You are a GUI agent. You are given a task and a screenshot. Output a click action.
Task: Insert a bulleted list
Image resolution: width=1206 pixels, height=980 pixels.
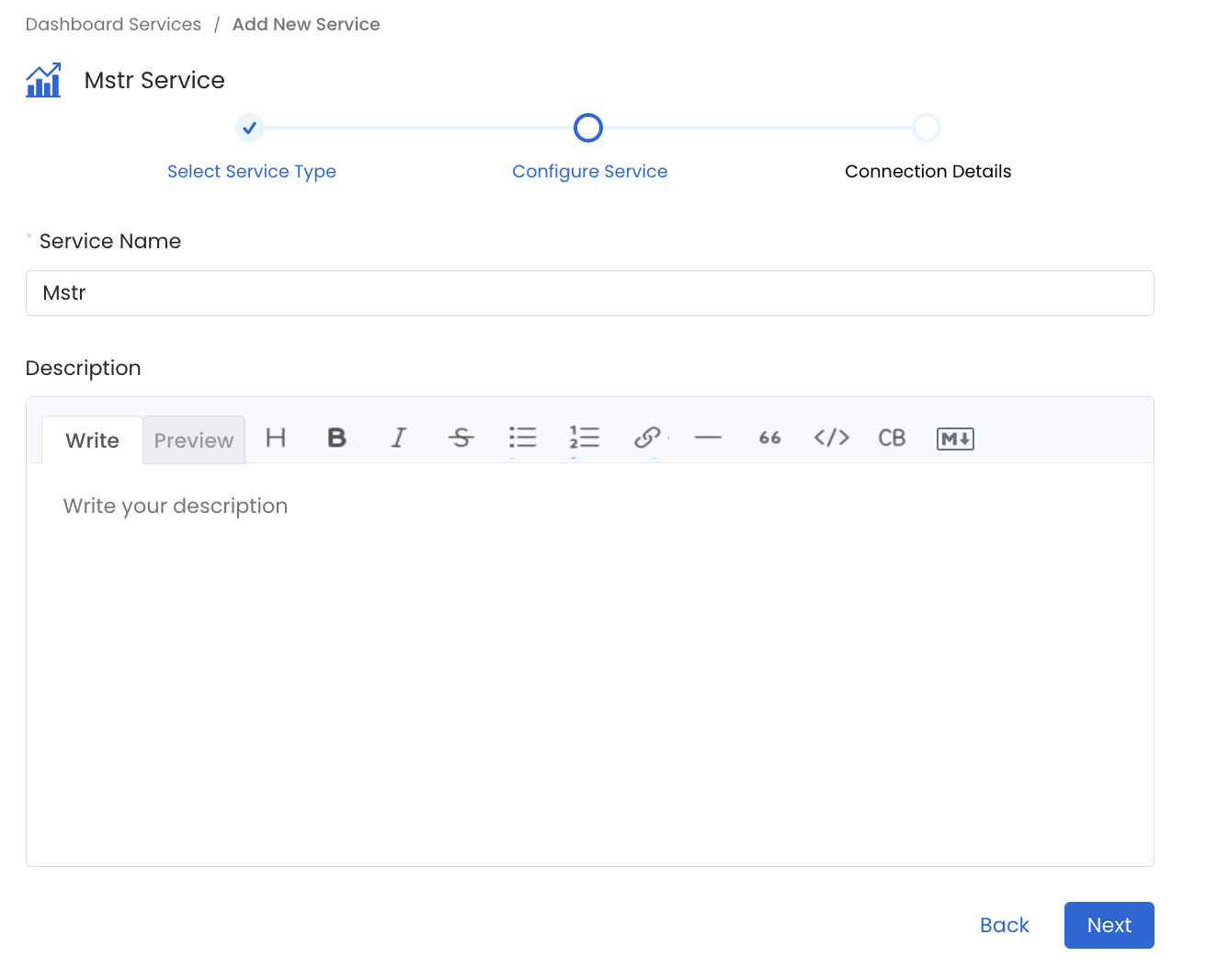pos(522,439)
